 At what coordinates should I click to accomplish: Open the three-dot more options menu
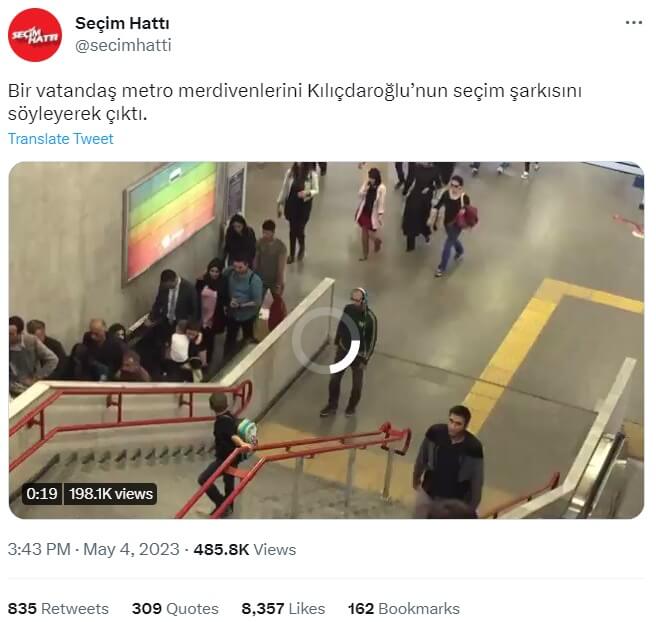(634, 23)
